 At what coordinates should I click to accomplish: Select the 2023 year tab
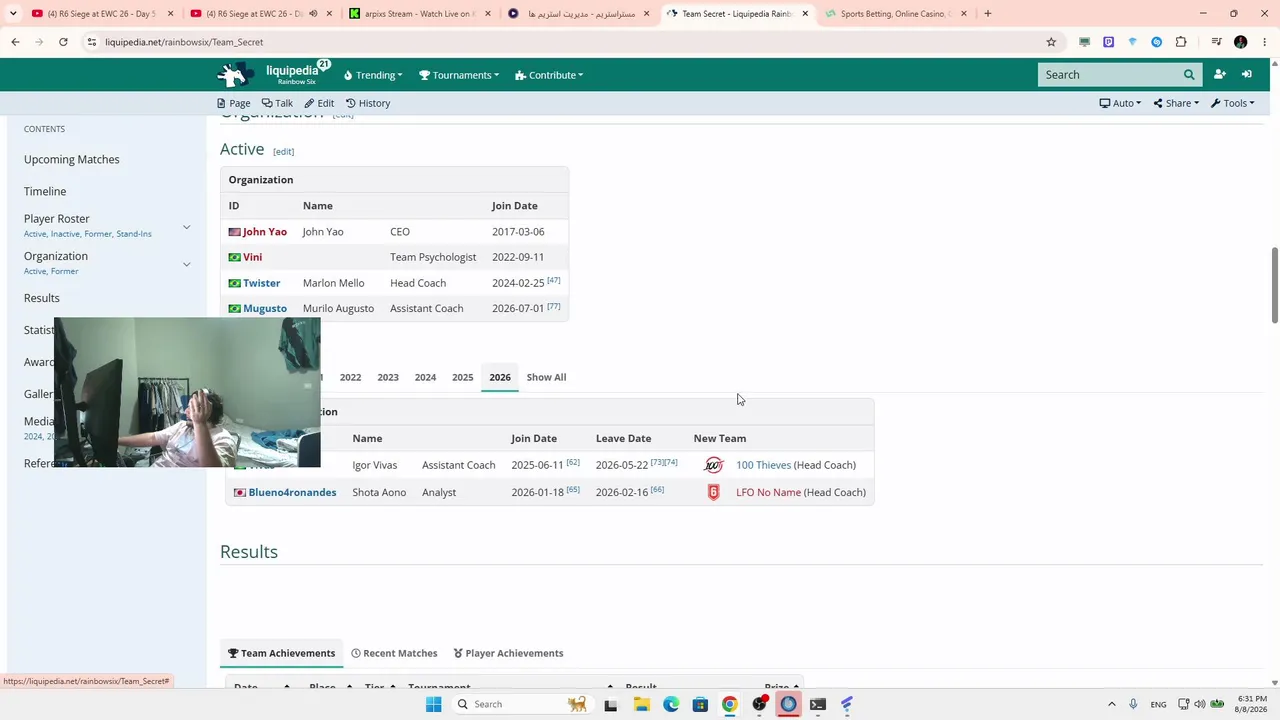click(388, 377)
